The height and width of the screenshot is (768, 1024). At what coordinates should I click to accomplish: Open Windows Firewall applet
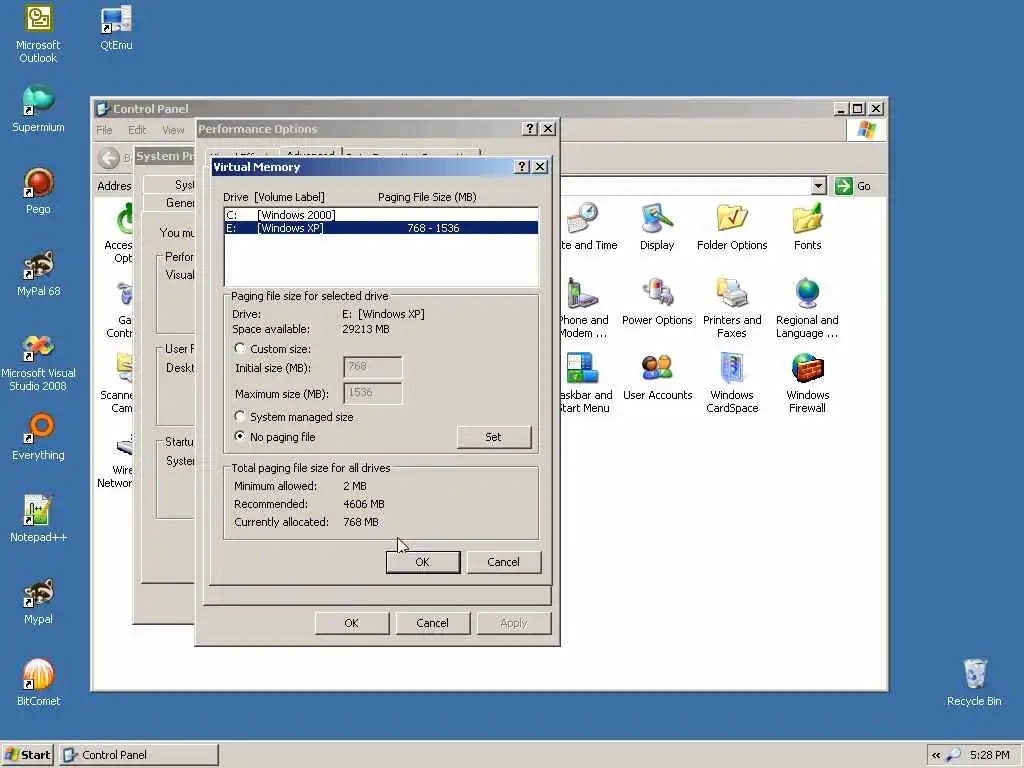(807, 383)
